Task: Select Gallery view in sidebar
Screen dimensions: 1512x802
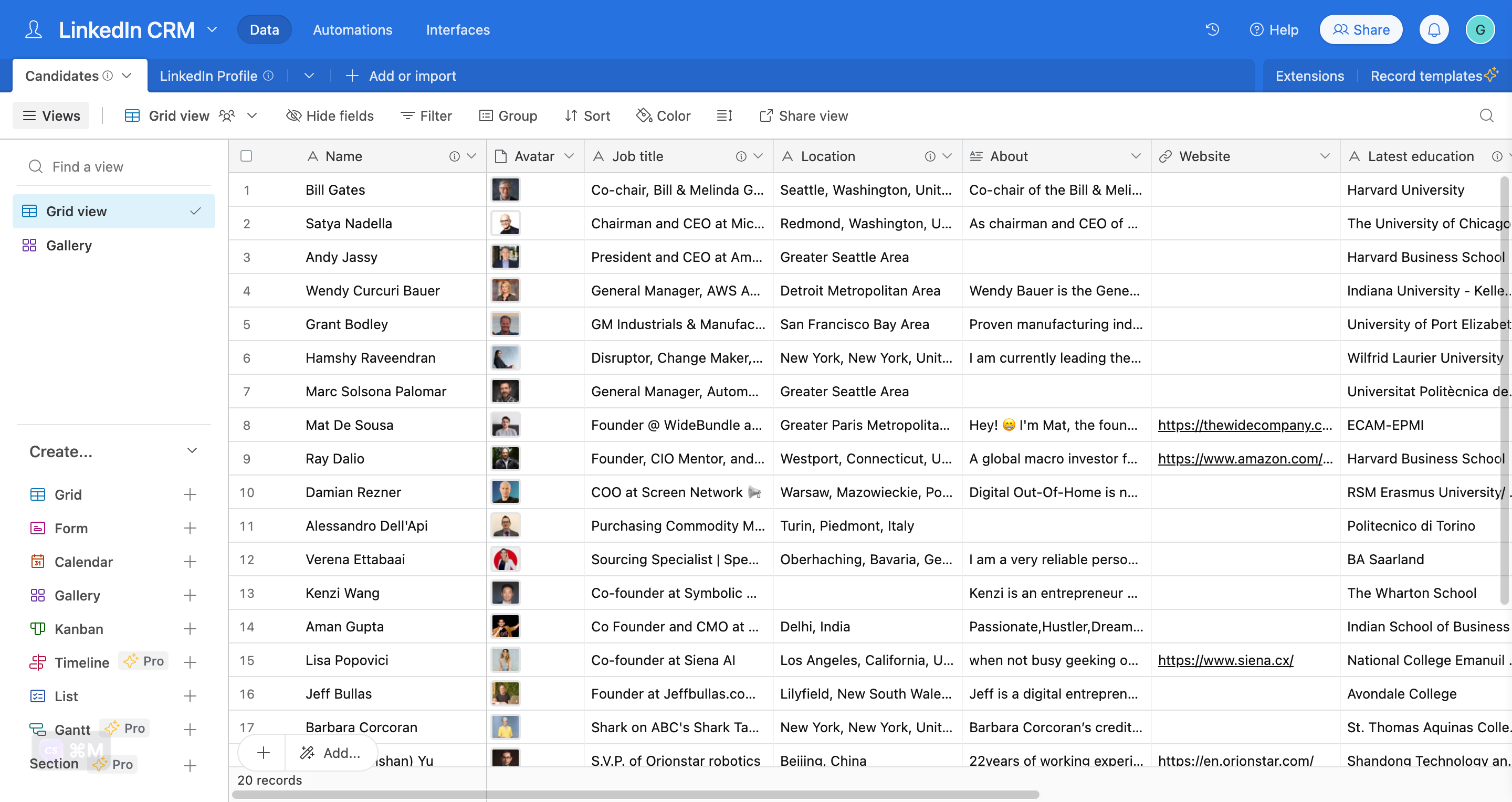Action: 114,245
